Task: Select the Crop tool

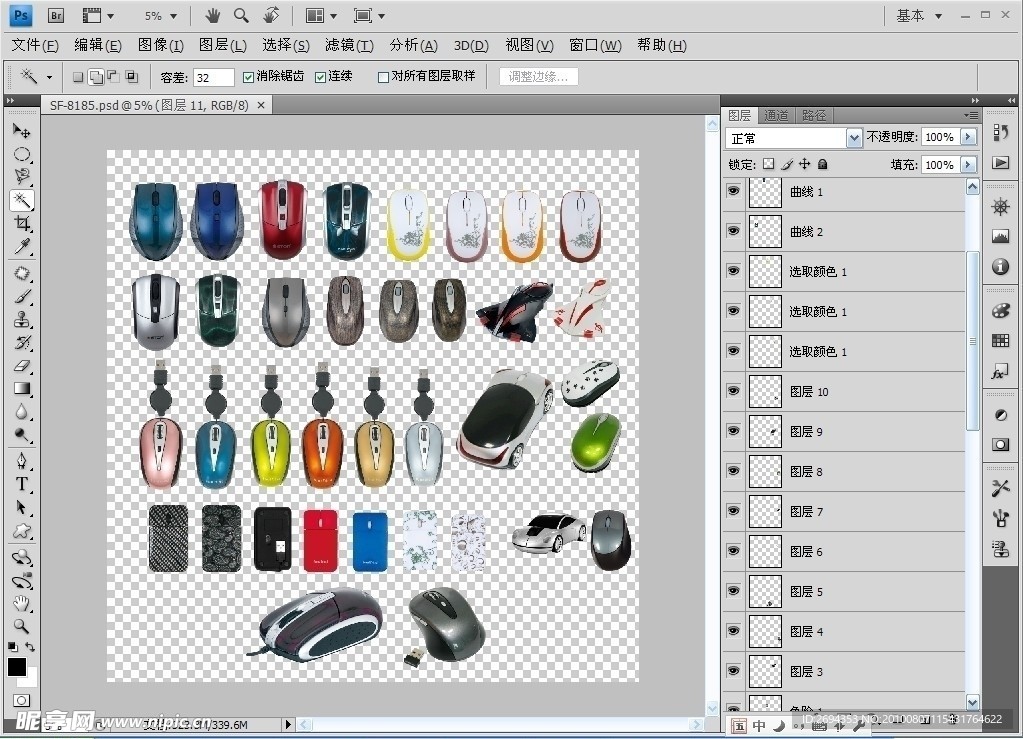Action: coord(22,223)
